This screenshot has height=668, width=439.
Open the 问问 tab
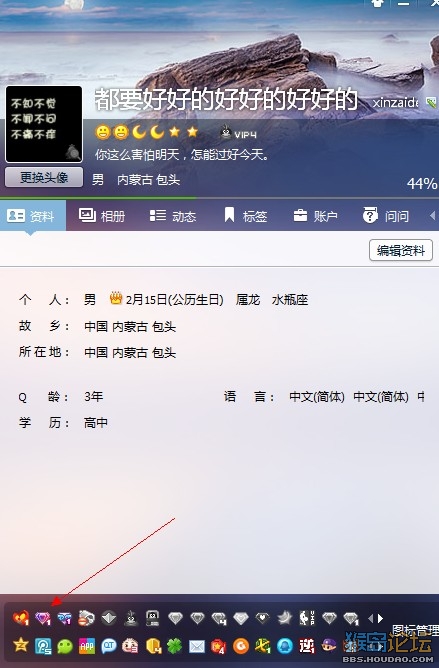pyautogui.click(x=386, y=216)
